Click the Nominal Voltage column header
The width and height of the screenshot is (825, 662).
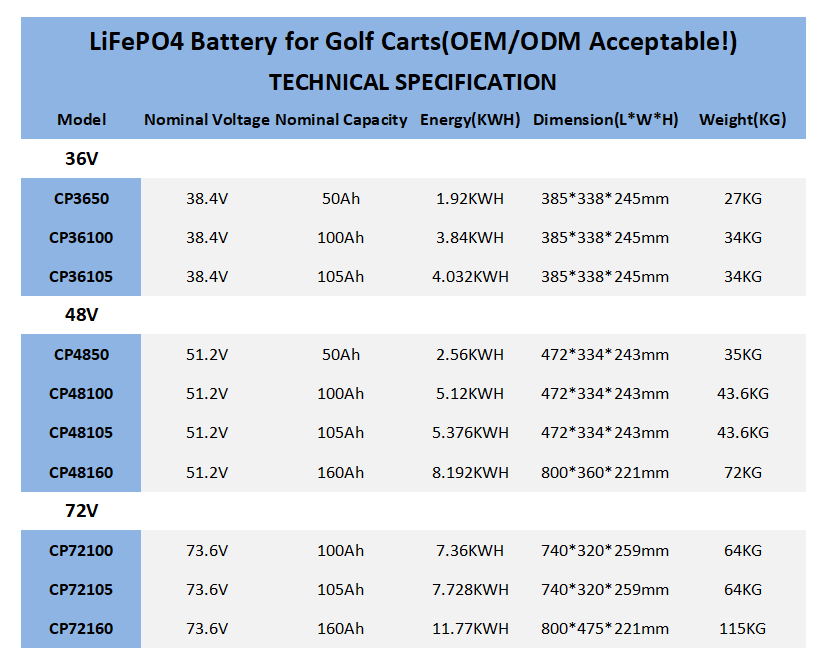pyautogui.click(x=207, y=120)
